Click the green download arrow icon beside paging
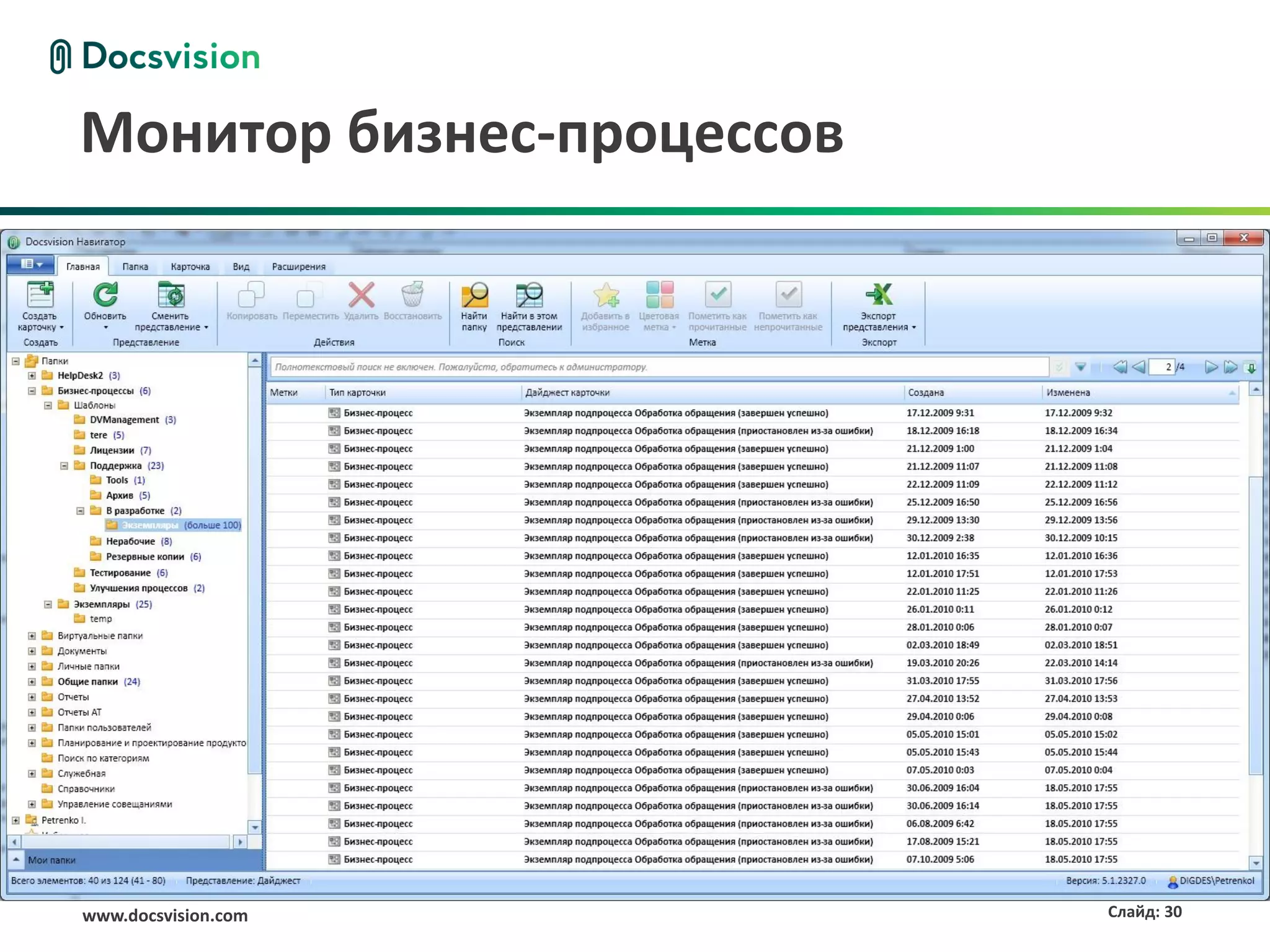 1251,368
